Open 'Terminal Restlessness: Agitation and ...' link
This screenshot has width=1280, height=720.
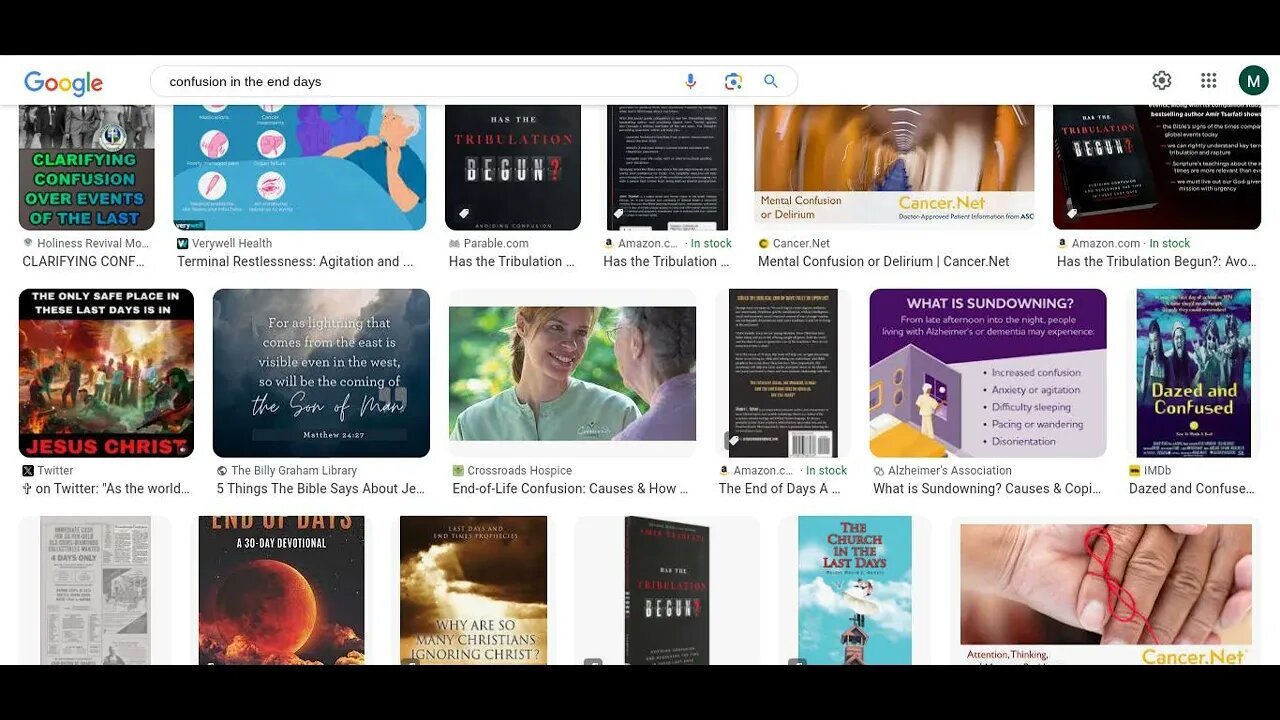[x=295, y=262]
